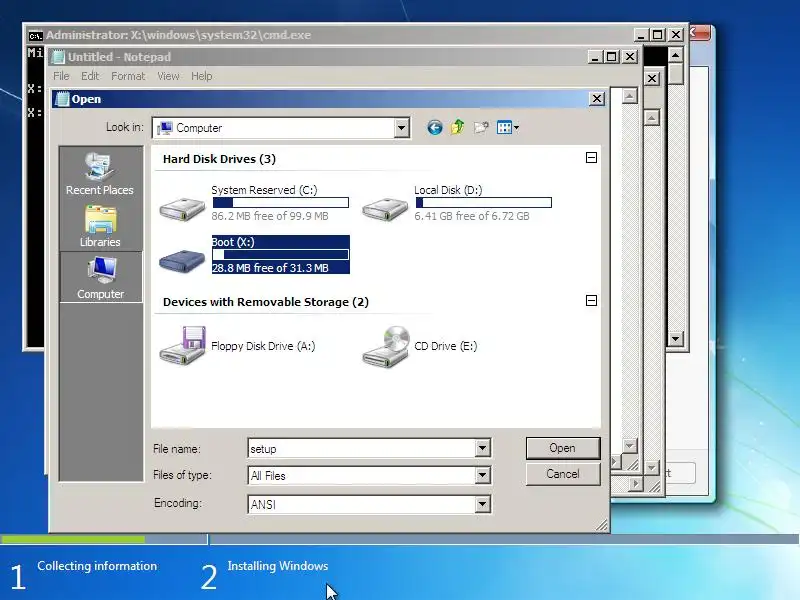Image resolution: width=800 pixels, height=600 pixels.
Task: Select the CD Drive (E:) icon
Action: [386, 346]
